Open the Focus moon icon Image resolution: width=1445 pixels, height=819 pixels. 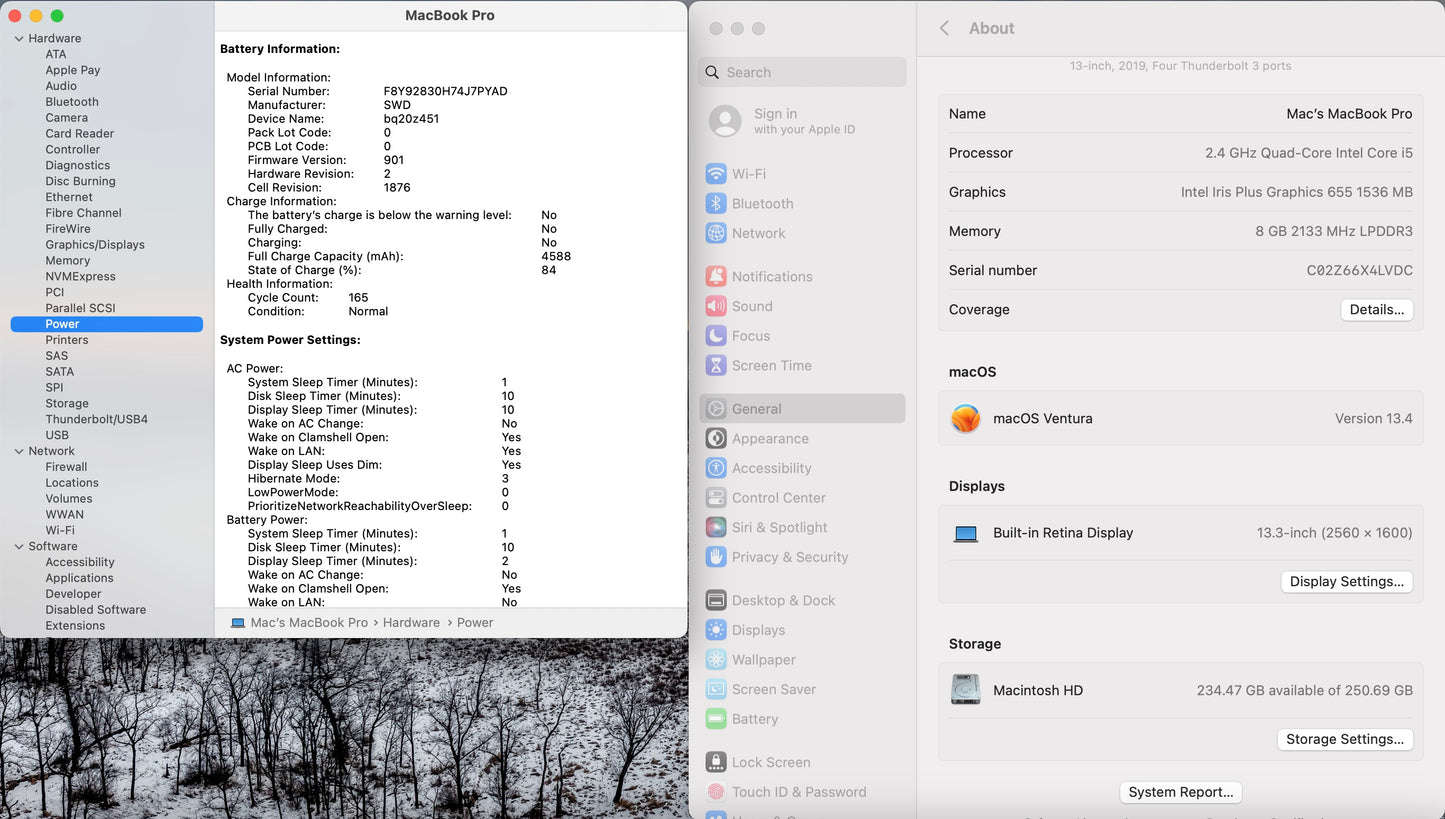pyautogui.click(x=716, y=336)
